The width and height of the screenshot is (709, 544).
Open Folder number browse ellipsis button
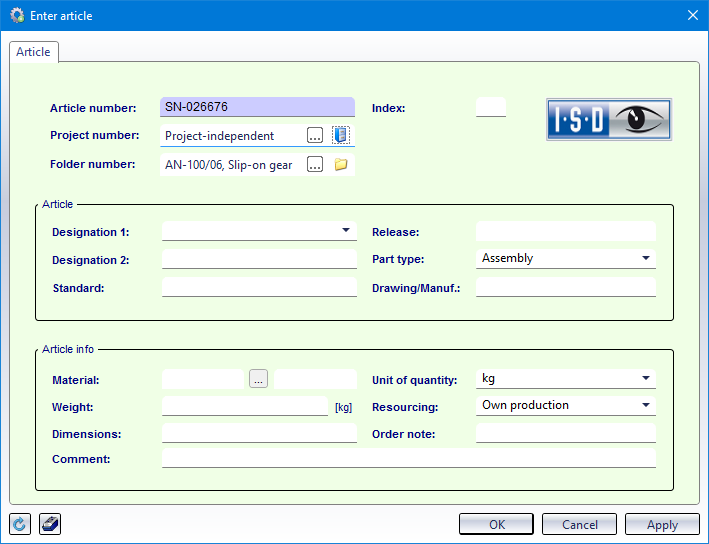click(315, 165)
